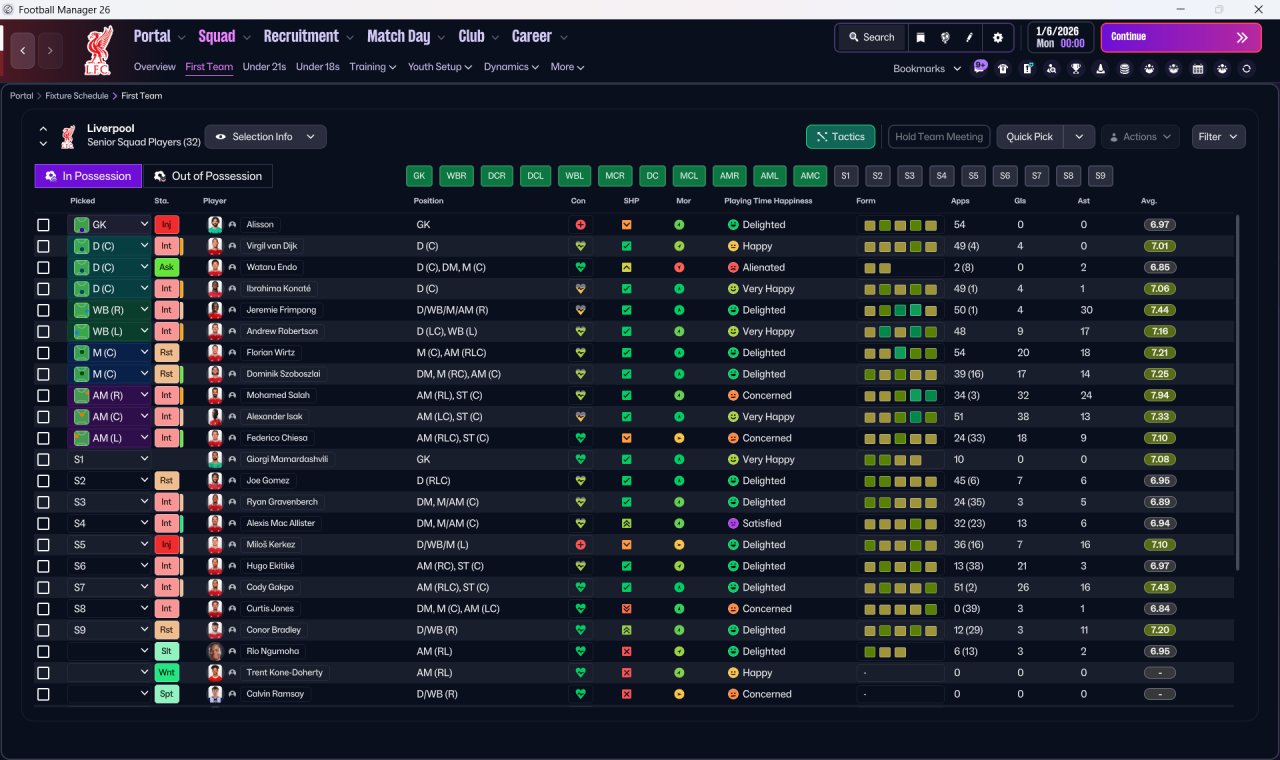The width and height of the screenshot is (1280, 760).
Task: Switch to the Overview tab
Action: tap(155, 67)
